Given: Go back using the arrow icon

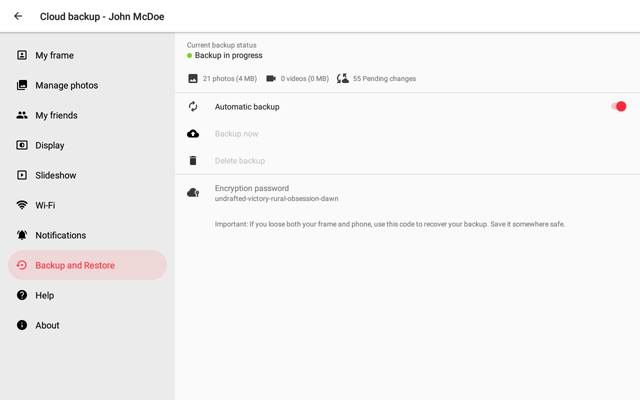Looking at the screenshot, I should [x=18, y=16].
